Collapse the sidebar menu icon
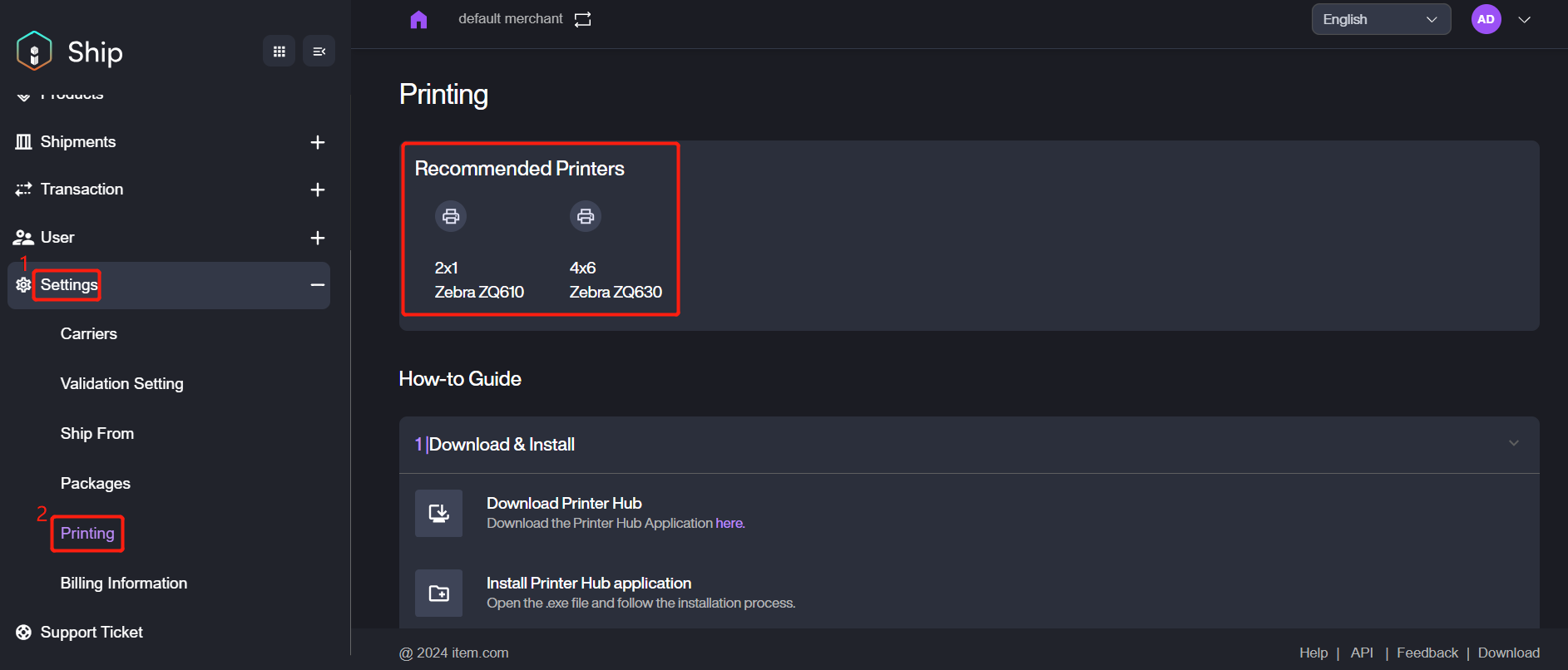The height and width of the screenshot is (670, 1568). click(319, 52)
